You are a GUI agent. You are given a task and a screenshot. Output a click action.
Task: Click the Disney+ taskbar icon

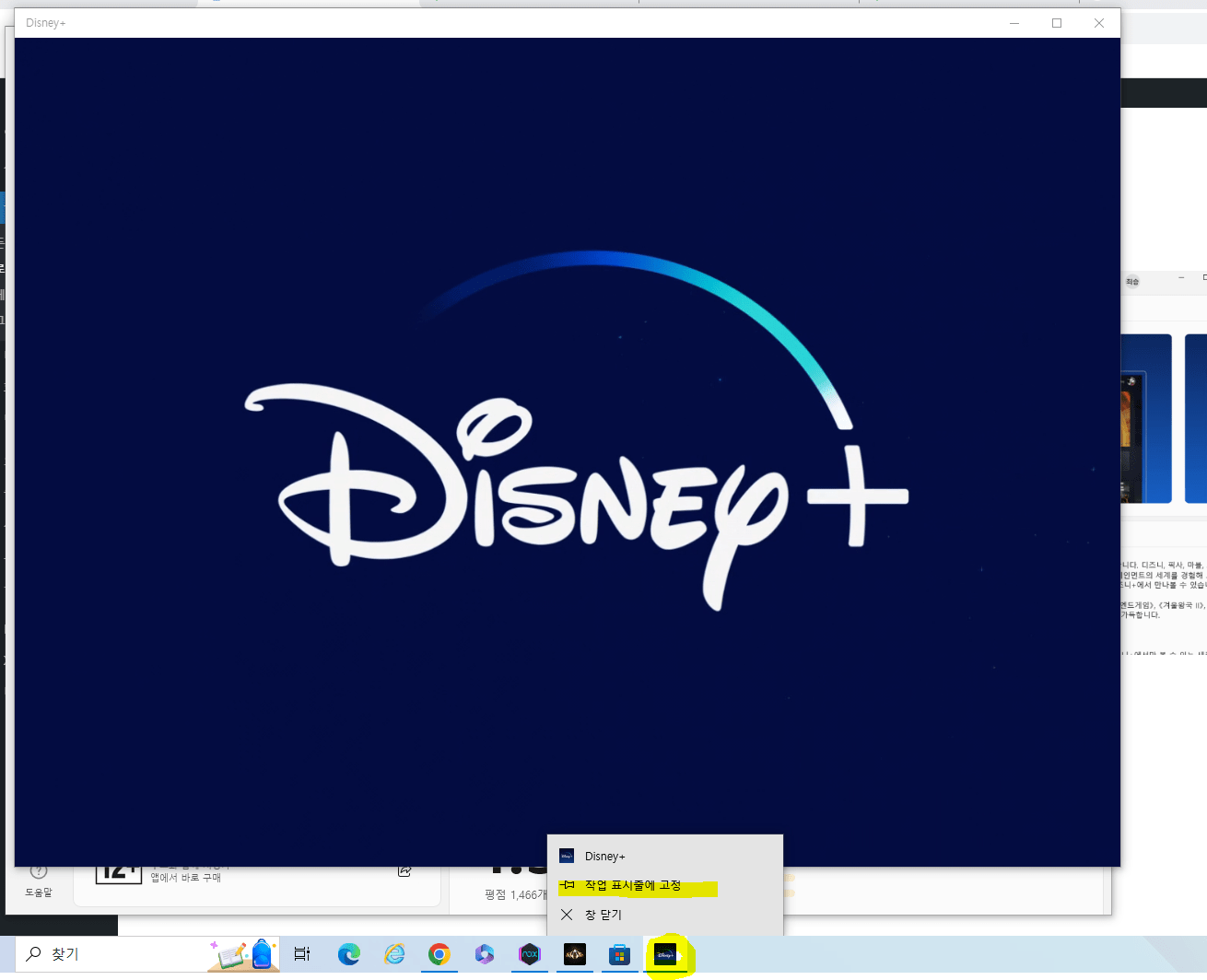point(665,955)
